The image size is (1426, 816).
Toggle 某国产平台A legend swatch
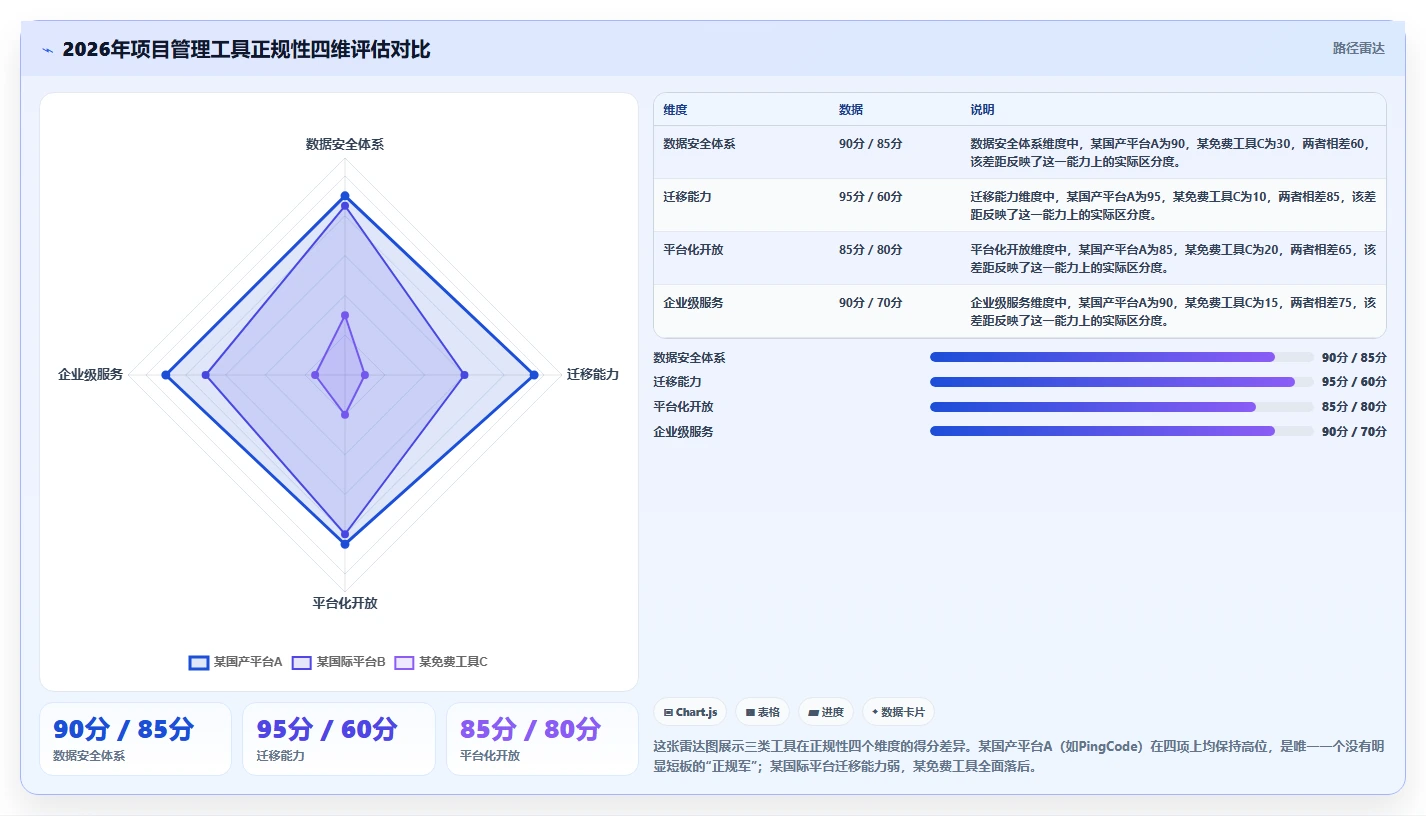(199, 662)
